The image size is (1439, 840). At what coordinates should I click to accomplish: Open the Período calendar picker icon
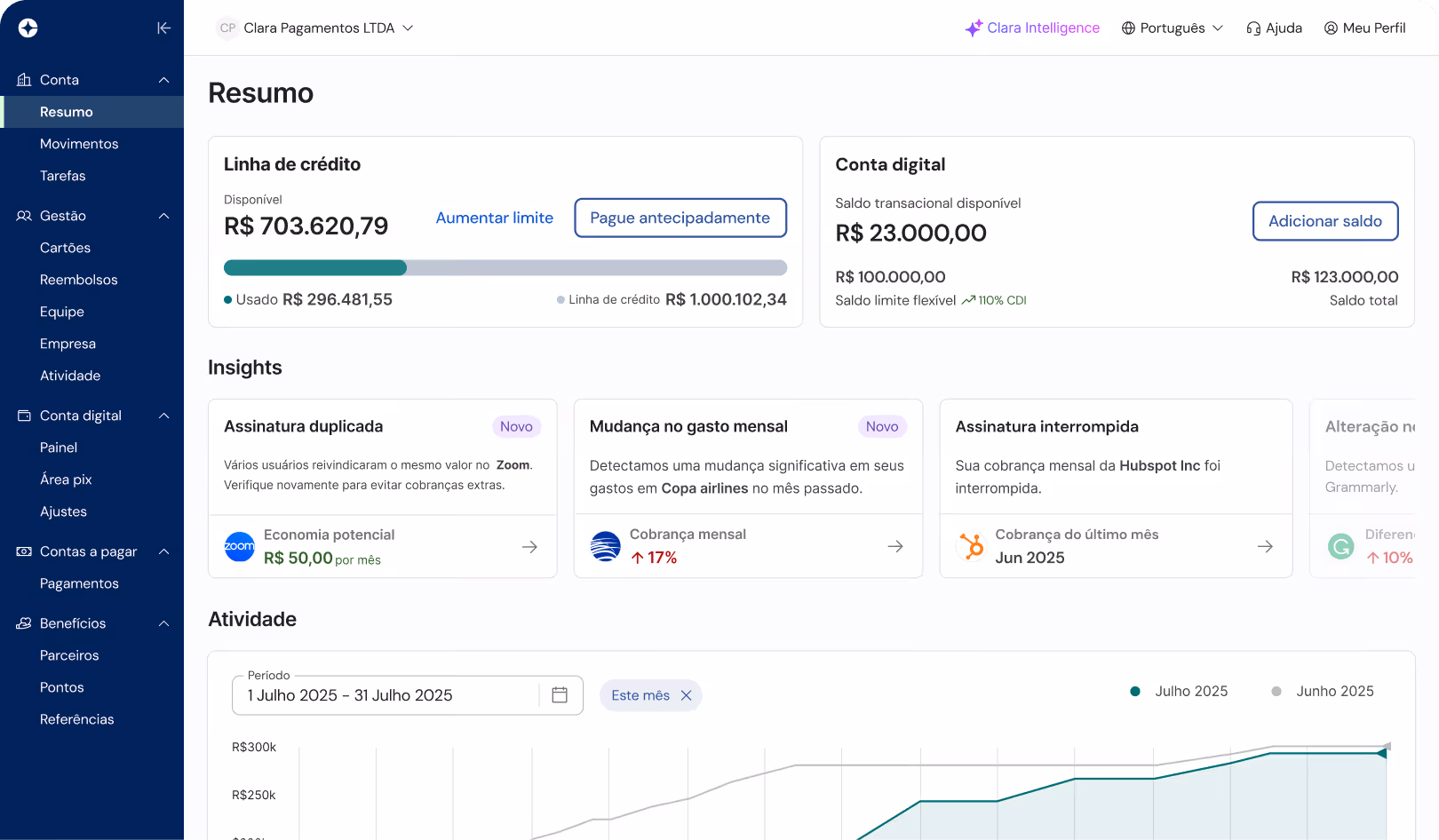560,695
